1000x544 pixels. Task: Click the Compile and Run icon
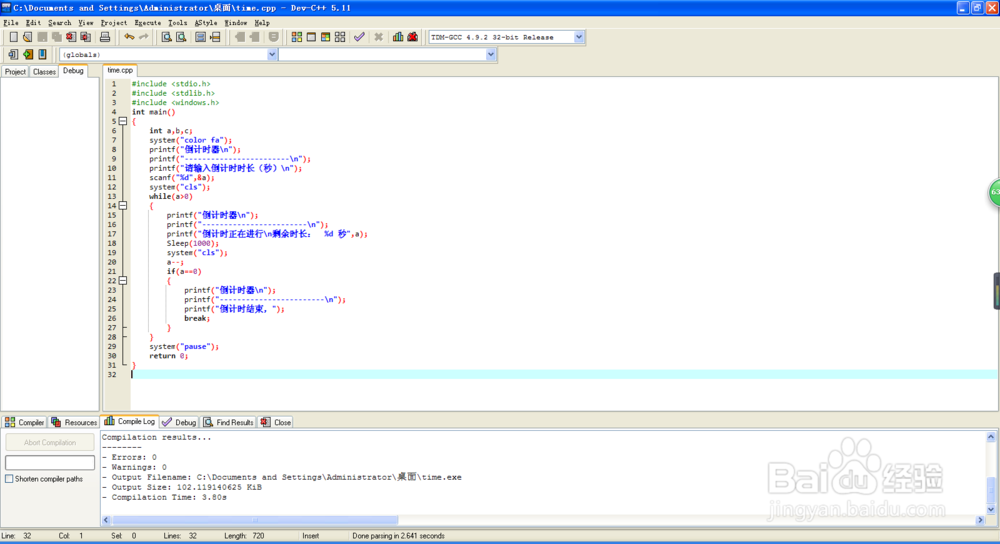pyautogui.click(x=325, y=37)
